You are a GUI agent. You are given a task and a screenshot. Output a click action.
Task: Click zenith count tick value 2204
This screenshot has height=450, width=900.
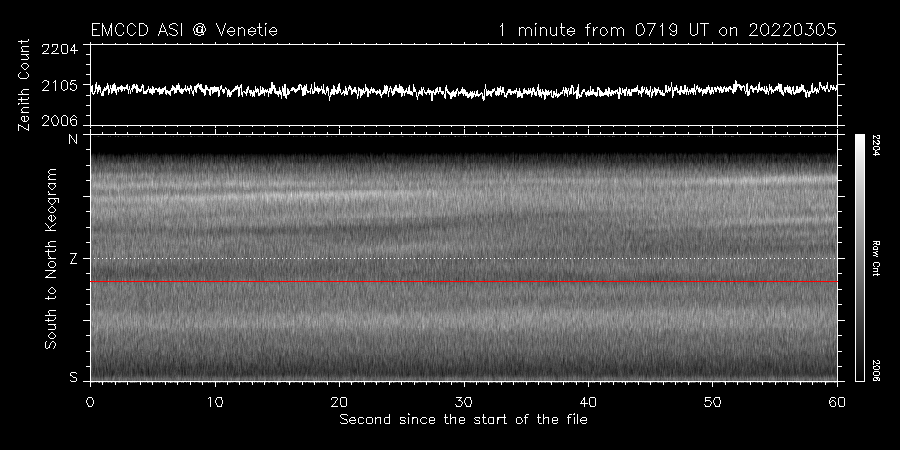[x=60, y=49]
